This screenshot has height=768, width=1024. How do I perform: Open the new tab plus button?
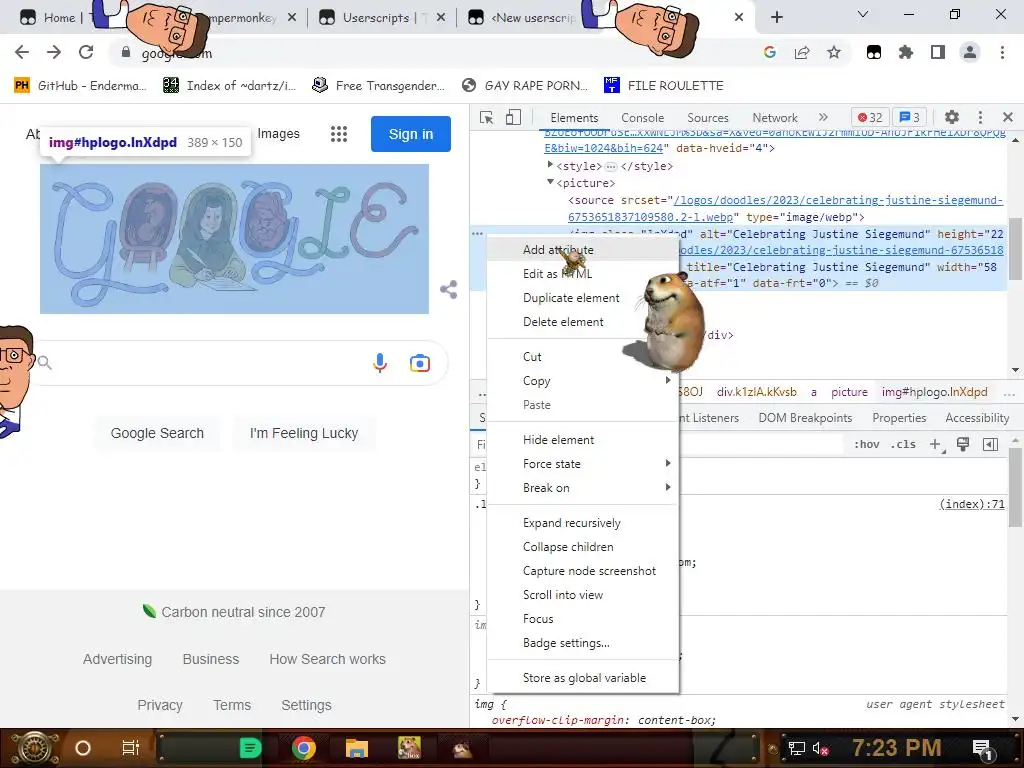[776, 17]
